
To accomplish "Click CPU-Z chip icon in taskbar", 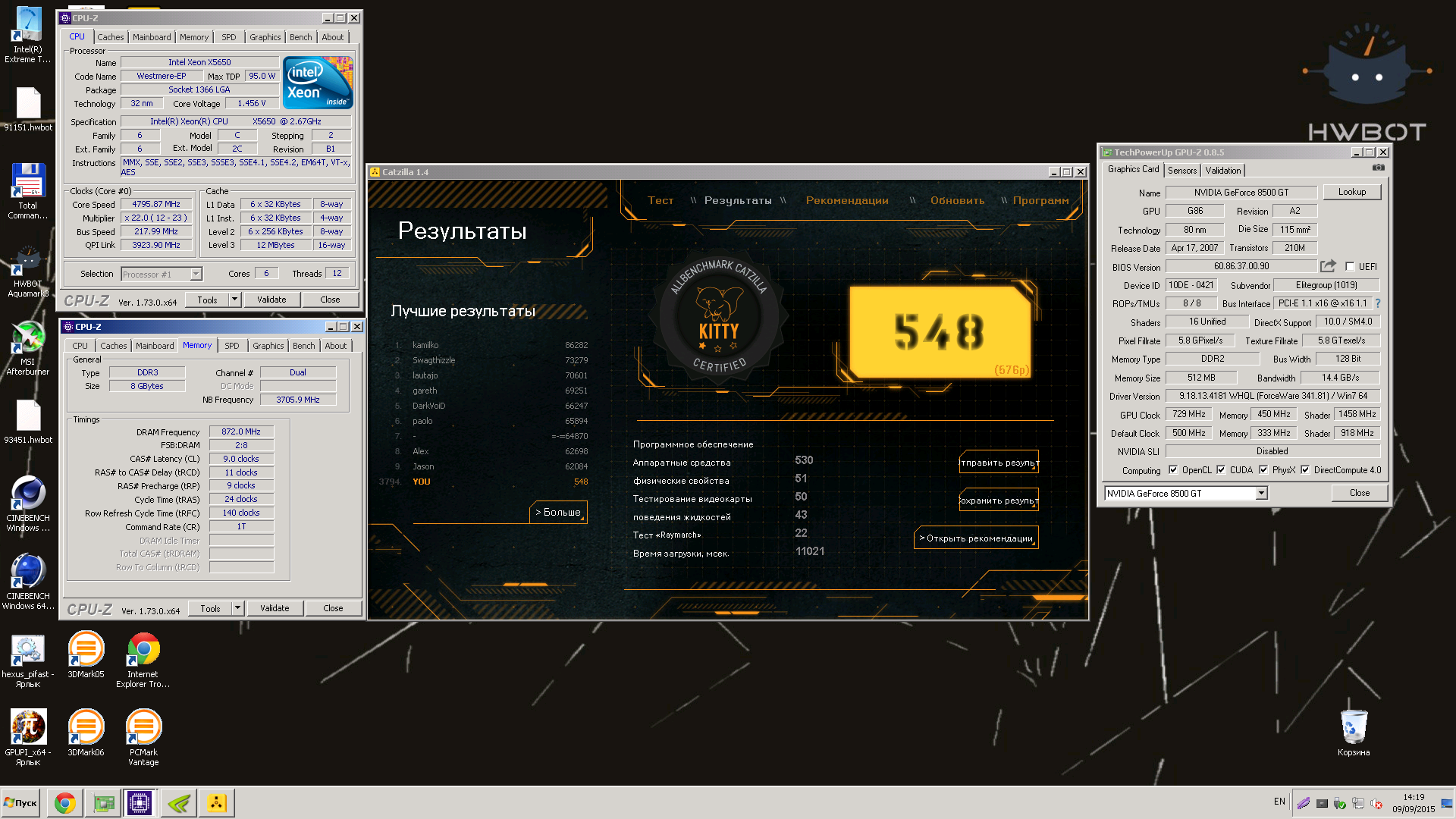I will pyautogui.click(x=140, y=803).
